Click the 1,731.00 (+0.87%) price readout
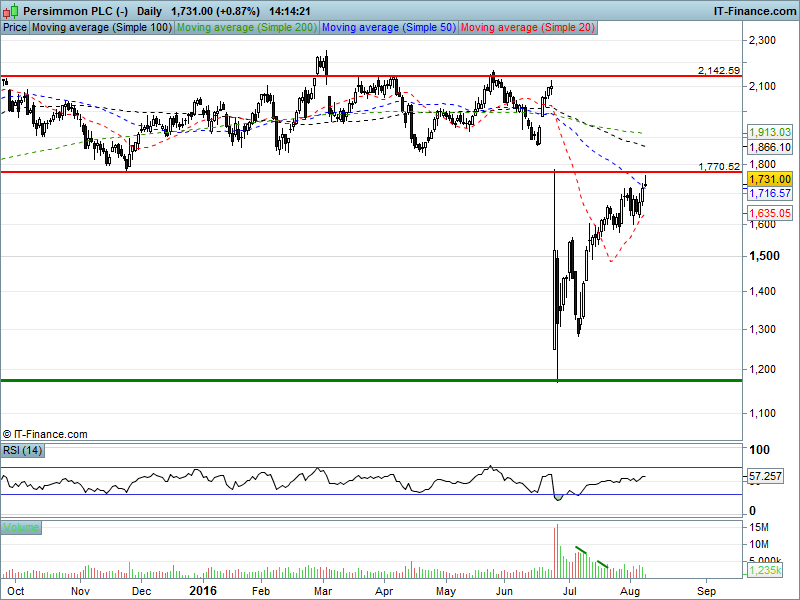 pyautogui.click(x=215, y=11)
